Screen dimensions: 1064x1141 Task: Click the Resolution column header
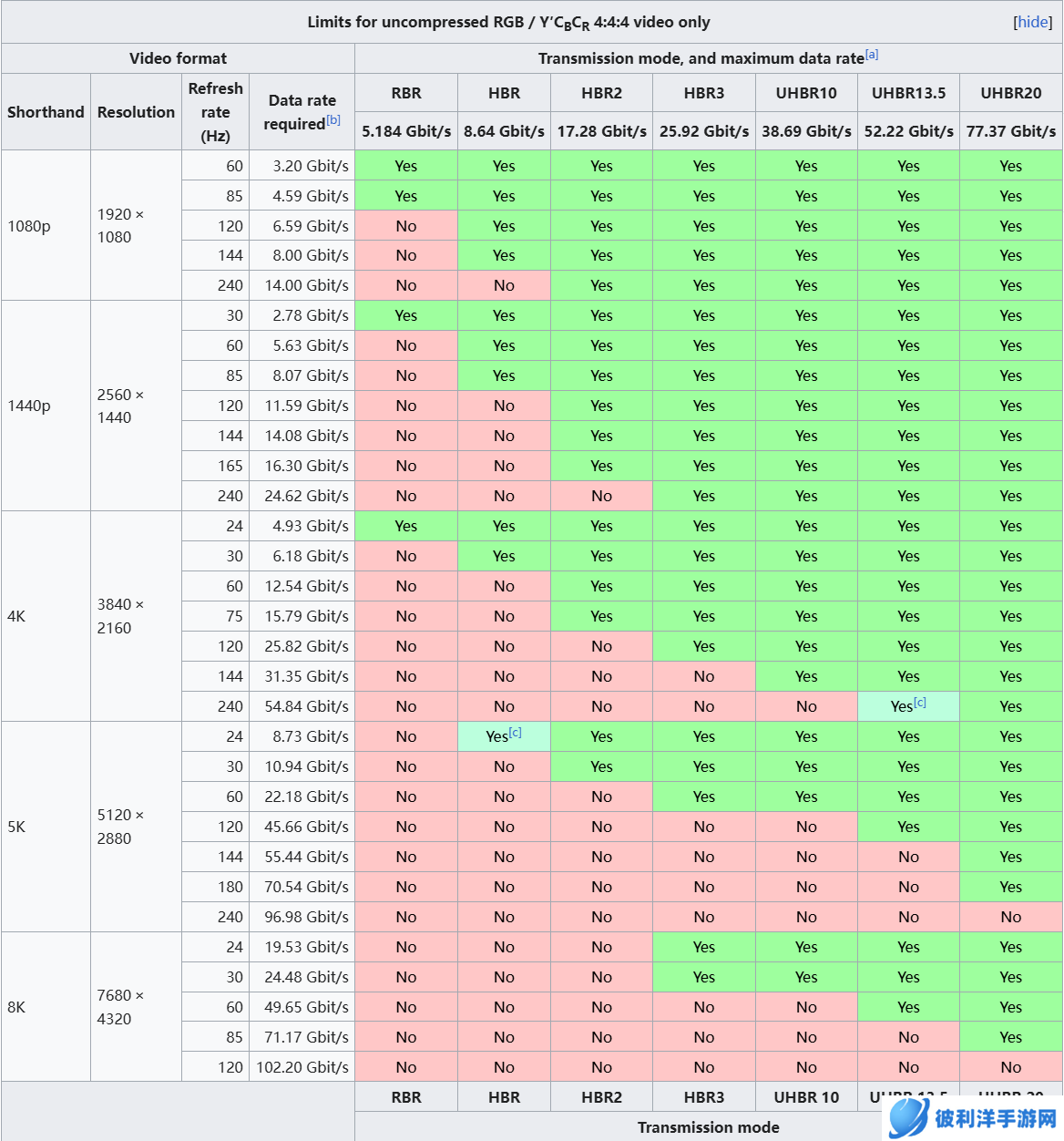136,112
